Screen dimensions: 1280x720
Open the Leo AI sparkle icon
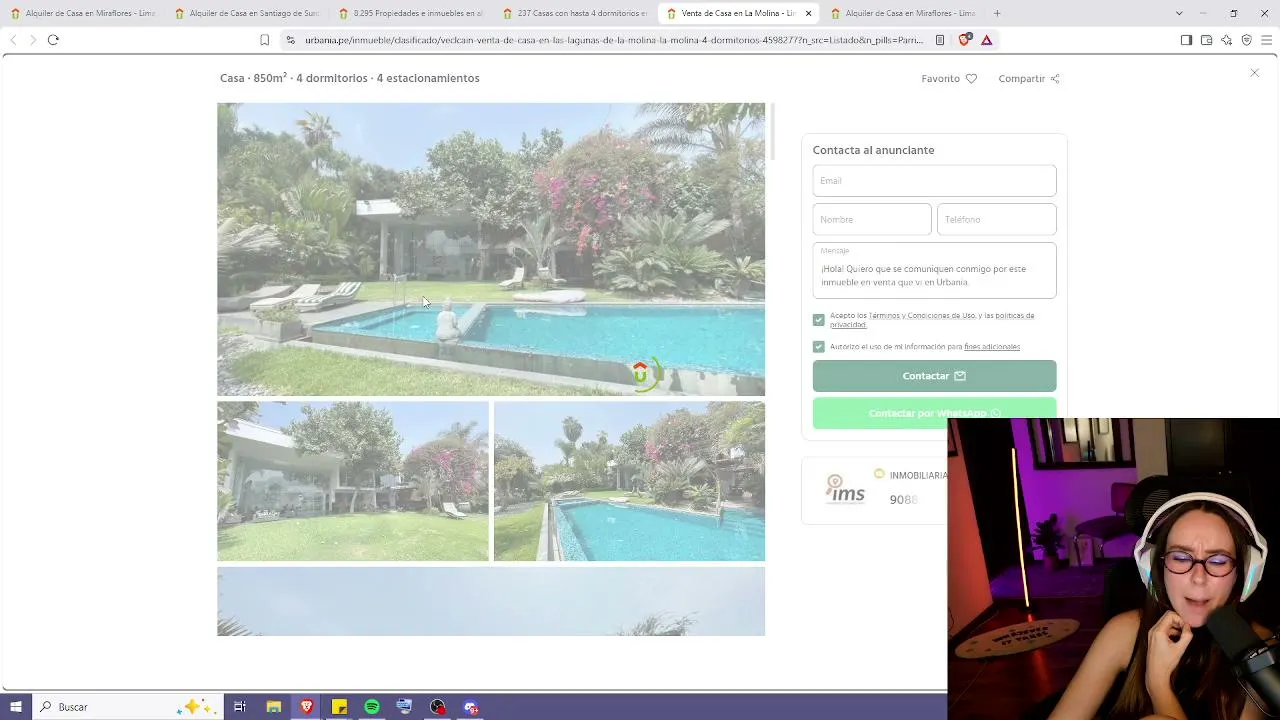coord(1226,40)
